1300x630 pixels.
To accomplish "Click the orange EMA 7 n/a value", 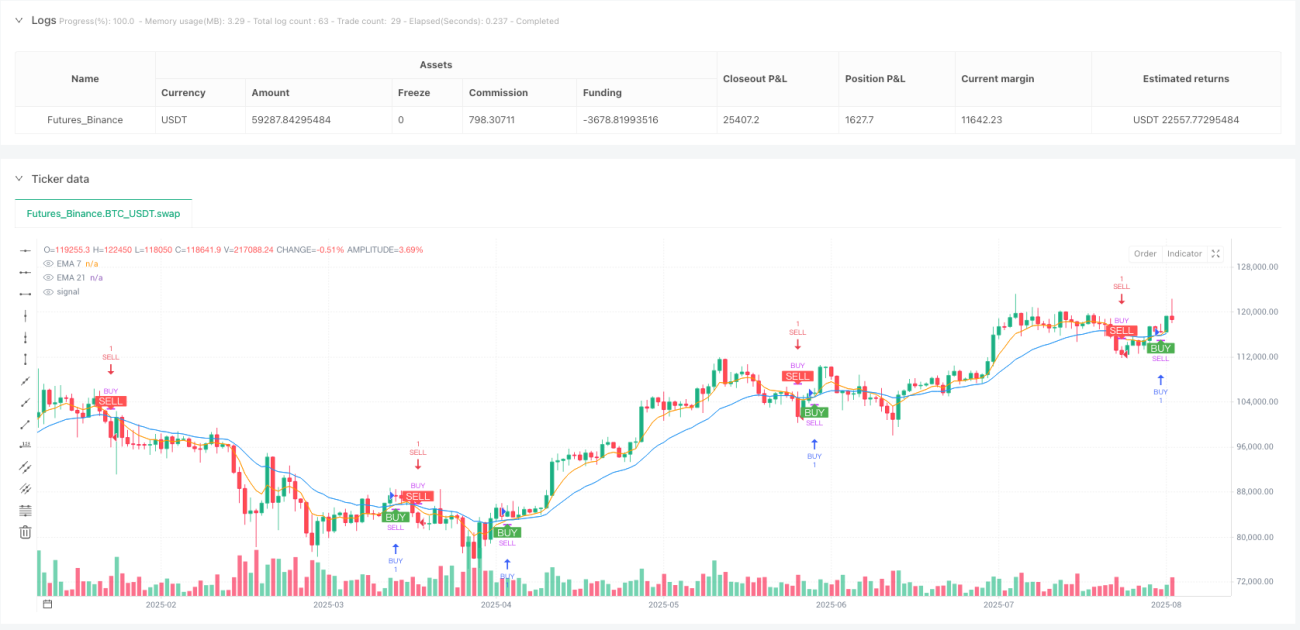I will pos(93,263).
